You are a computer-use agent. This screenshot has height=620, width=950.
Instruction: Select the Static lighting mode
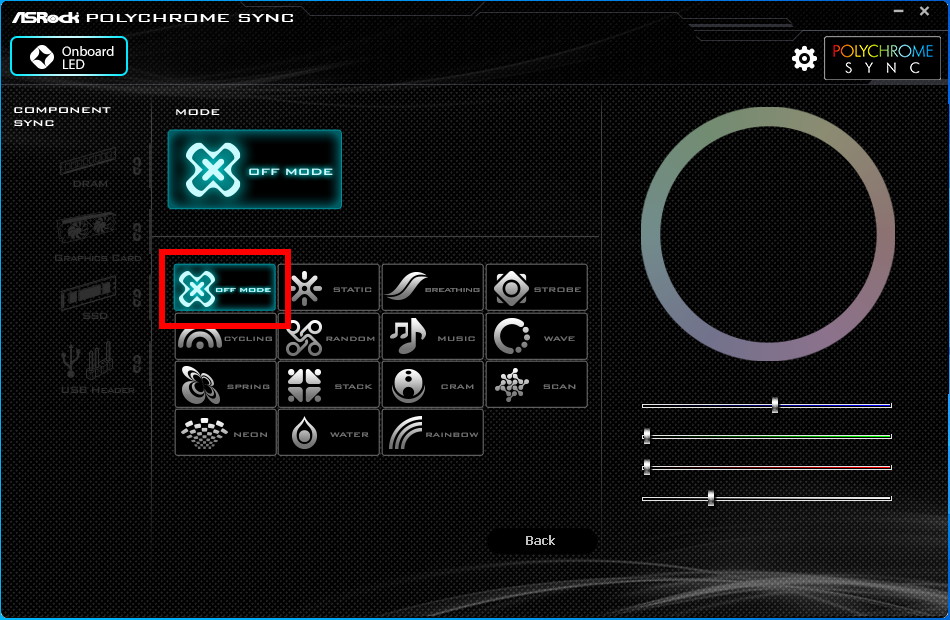click(329, 288)
